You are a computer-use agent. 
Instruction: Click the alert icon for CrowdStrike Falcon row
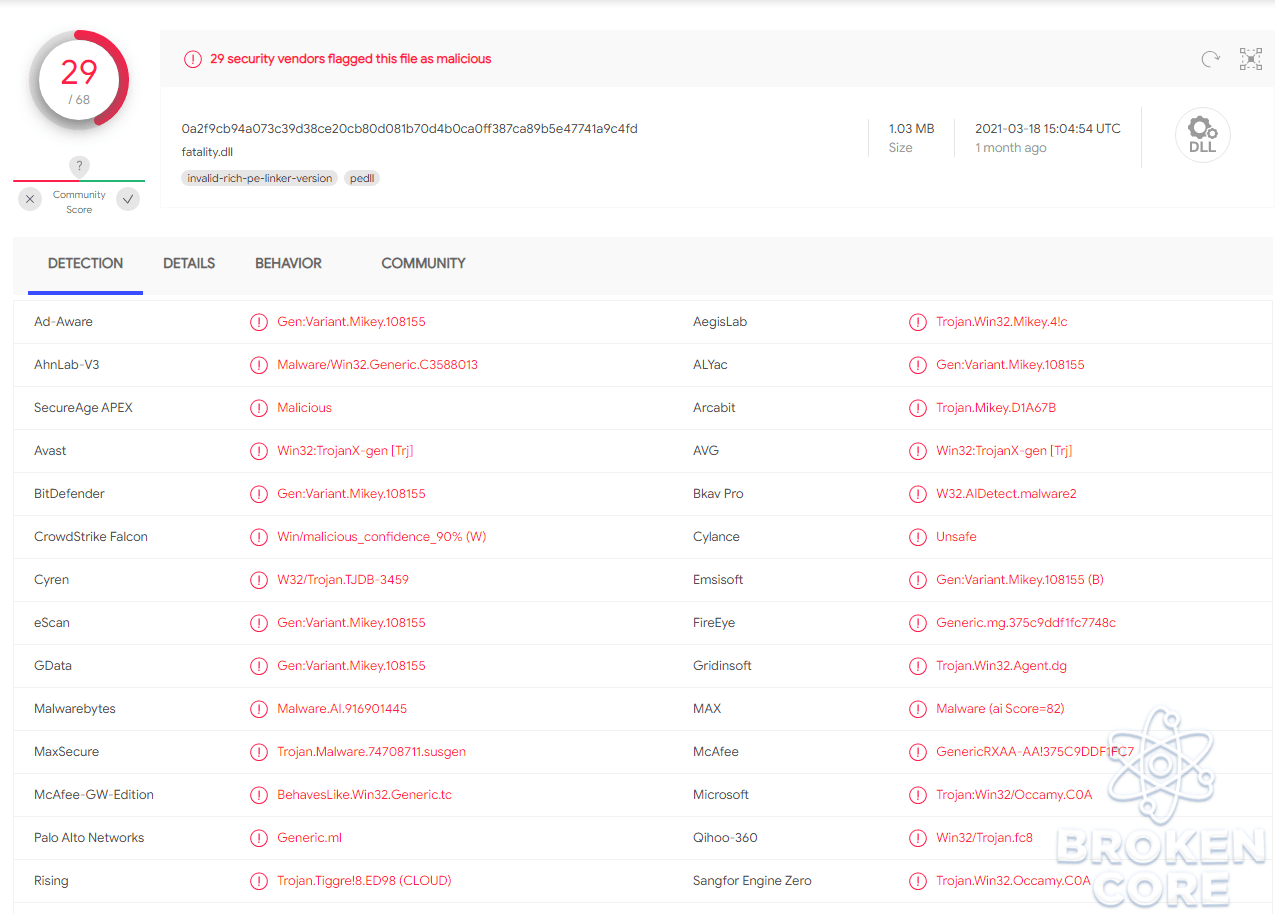(x=259, y=537)
